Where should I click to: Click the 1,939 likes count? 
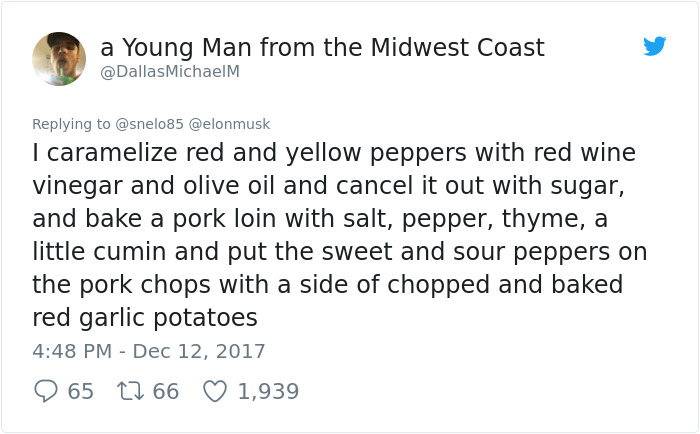coord(268,391)
